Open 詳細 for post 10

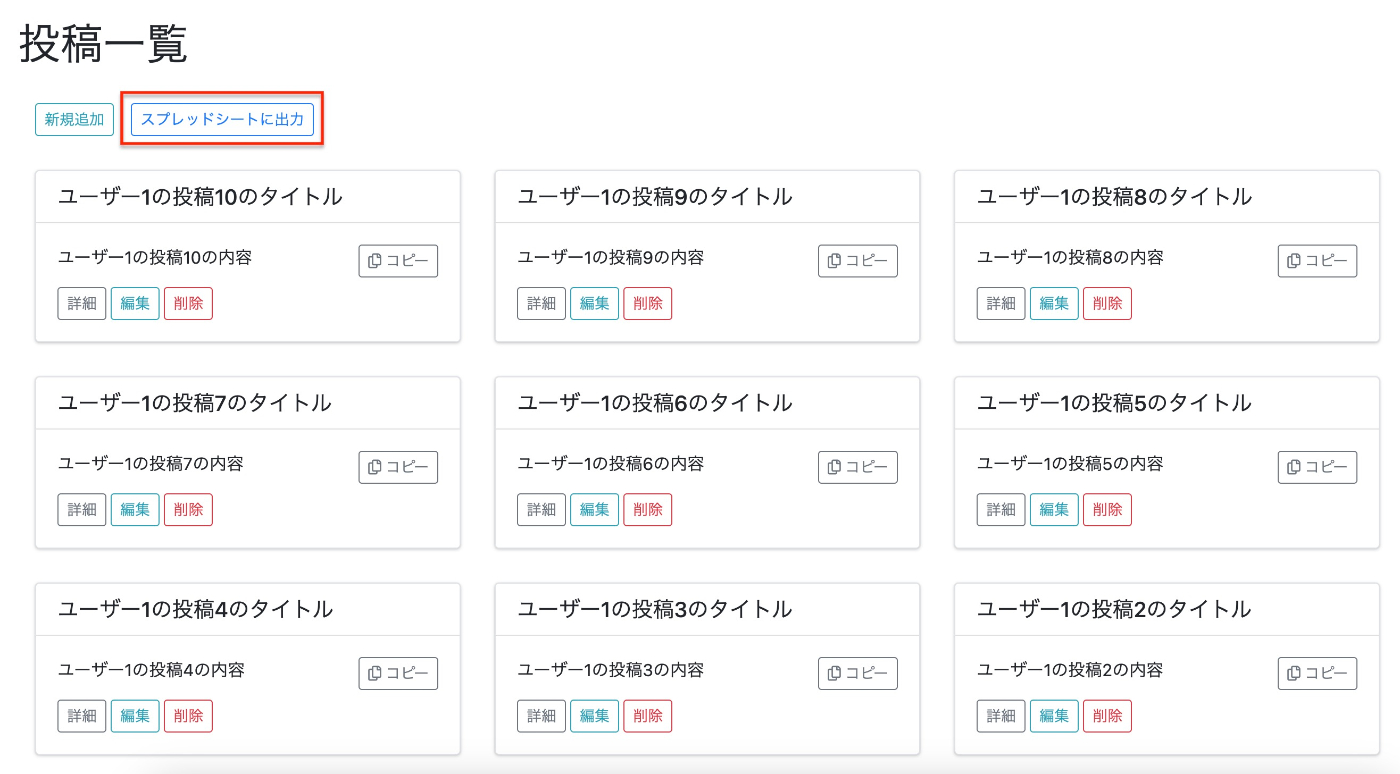click(82, 304)
